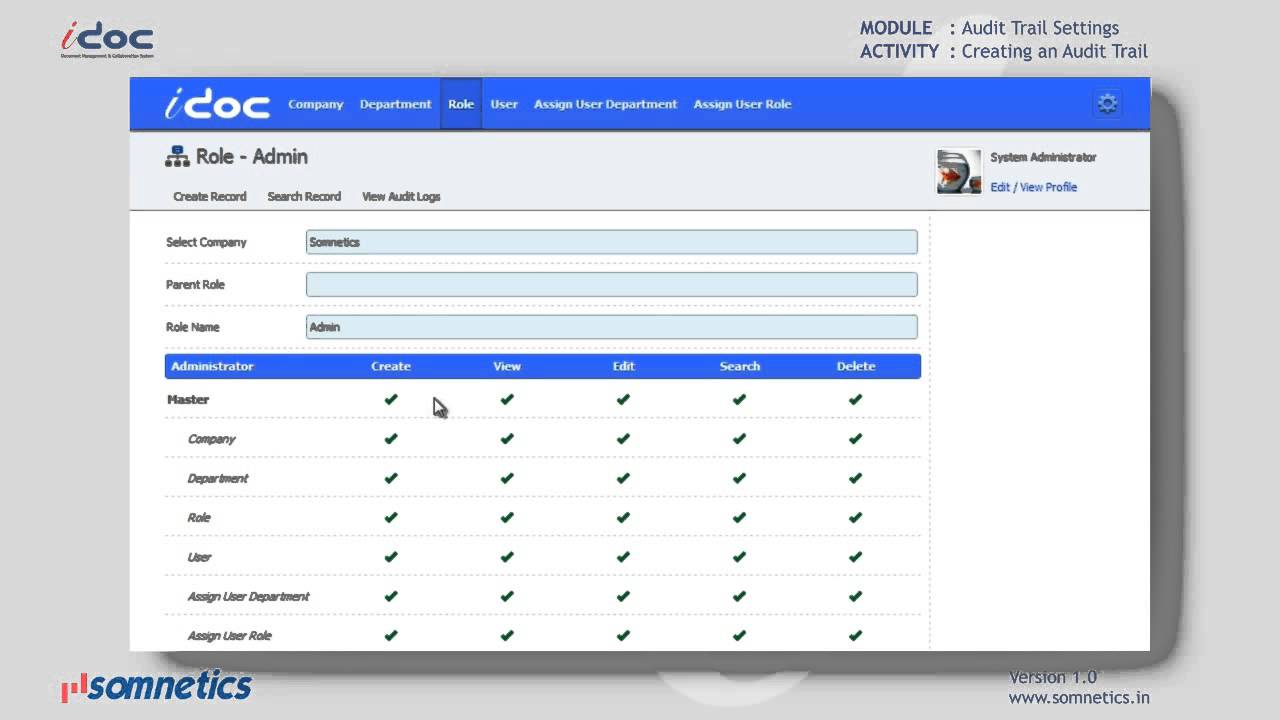Click the System Administrator profile picture
This screenshot has height=720, width=1280.
(x=958, y=171)
